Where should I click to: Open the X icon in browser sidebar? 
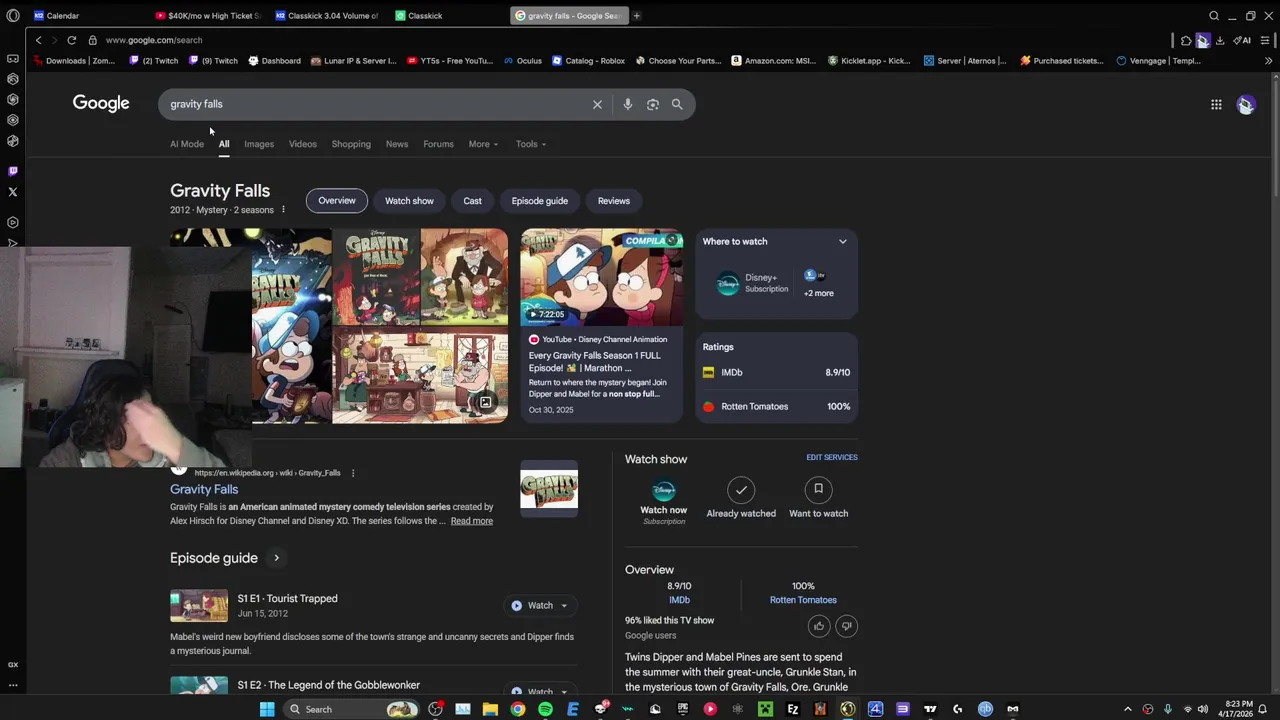coord(13,192)
